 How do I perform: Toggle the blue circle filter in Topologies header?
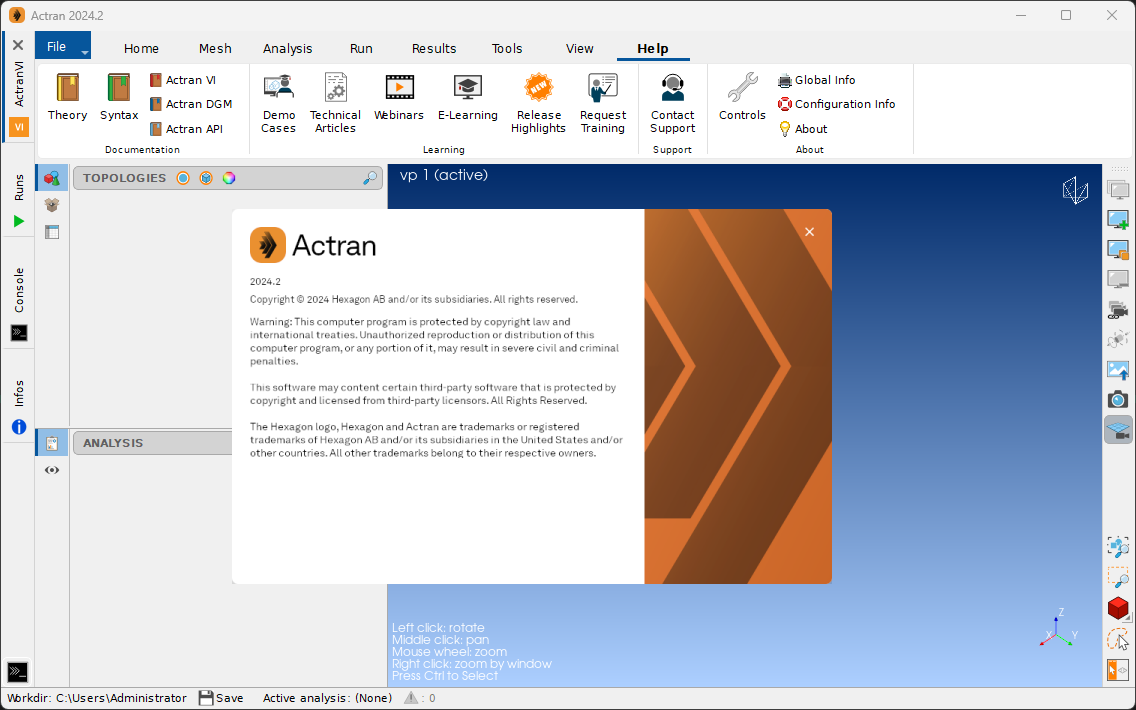coord(183,178)
